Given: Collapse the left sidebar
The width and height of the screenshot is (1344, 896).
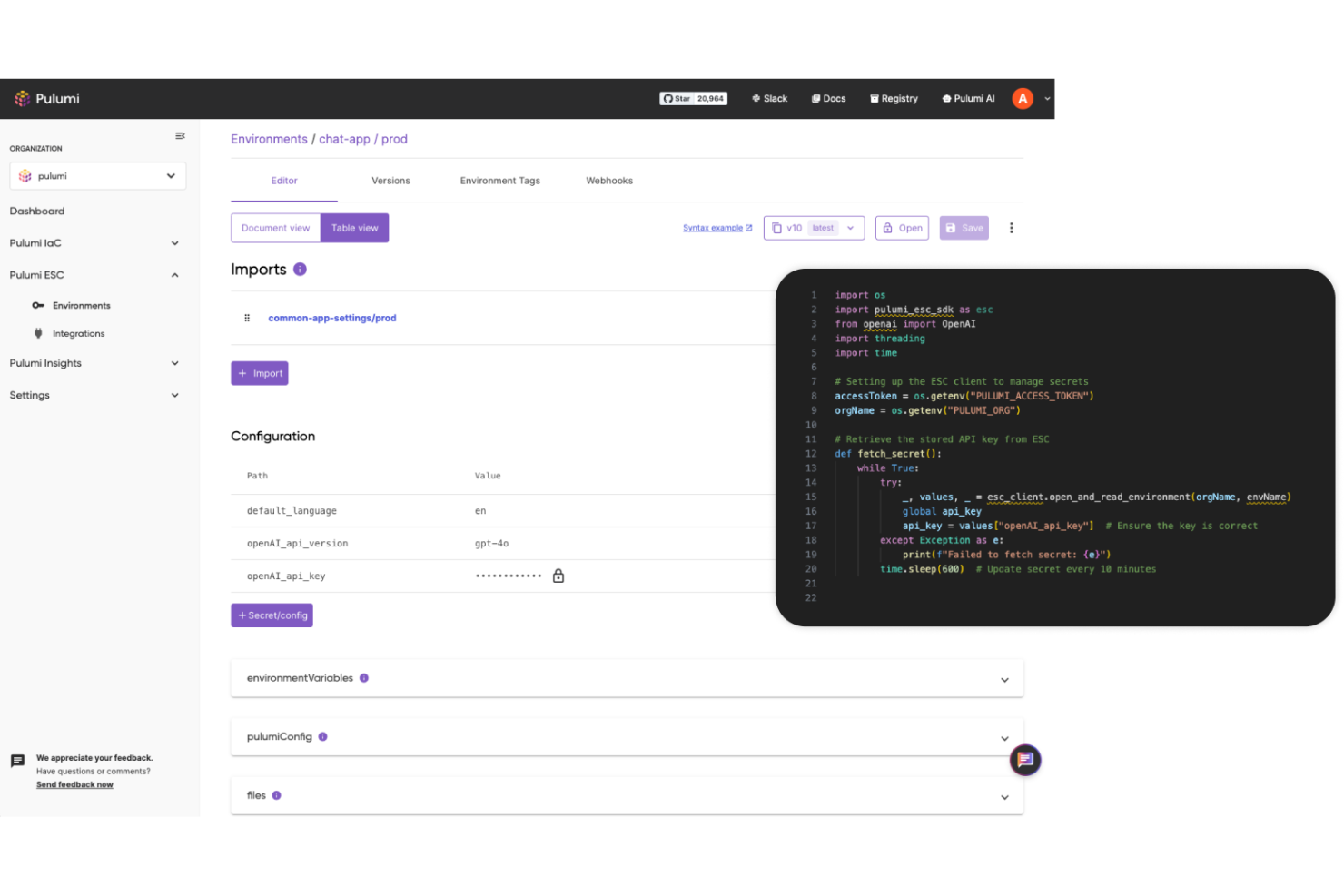Looking at the screenshot, I should click(180, 135).
